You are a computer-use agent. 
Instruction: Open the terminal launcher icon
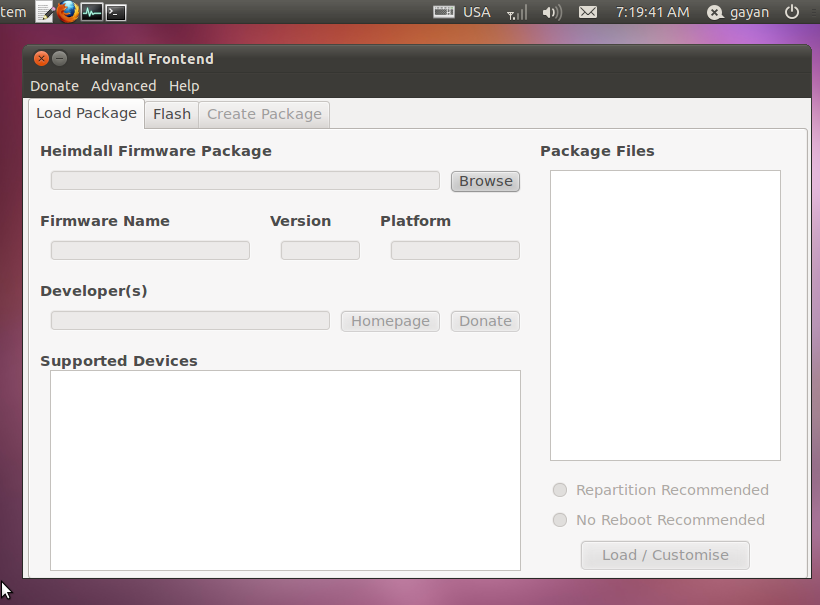point(116,12)
